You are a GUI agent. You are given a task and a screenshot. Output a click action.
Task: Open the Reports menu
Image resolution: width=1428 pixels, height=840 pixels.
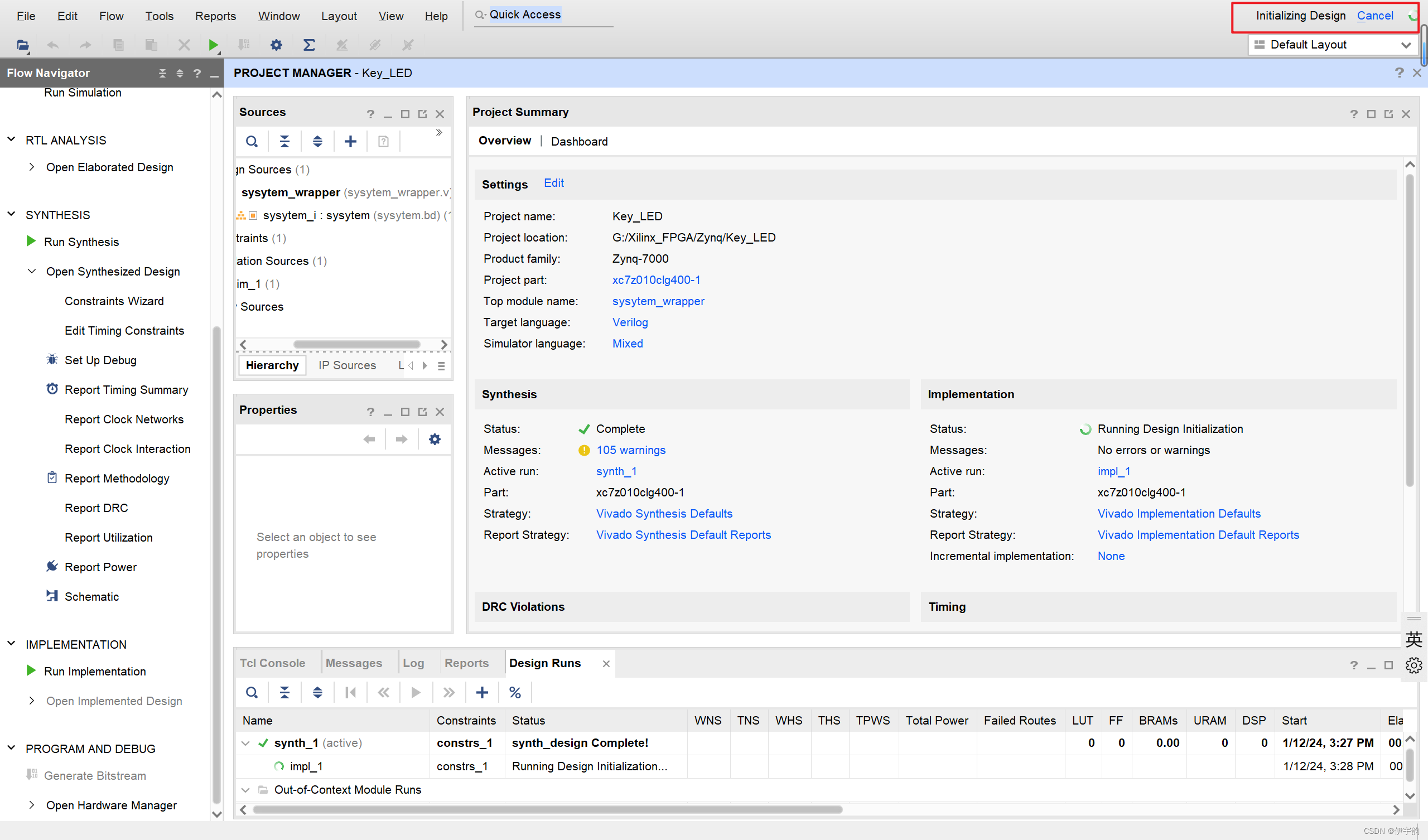click(215, 16)
